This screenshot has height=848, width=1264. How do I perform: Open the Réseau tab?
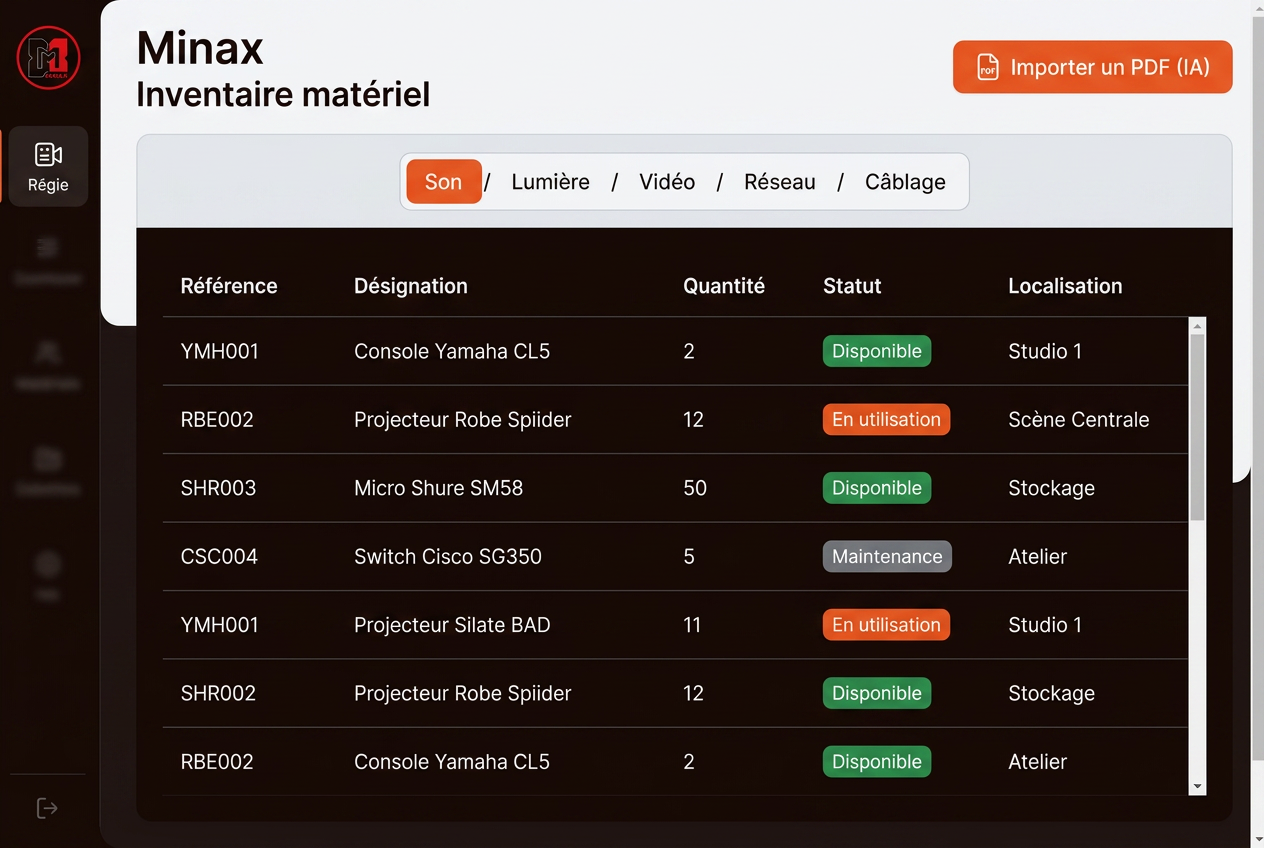780,182
